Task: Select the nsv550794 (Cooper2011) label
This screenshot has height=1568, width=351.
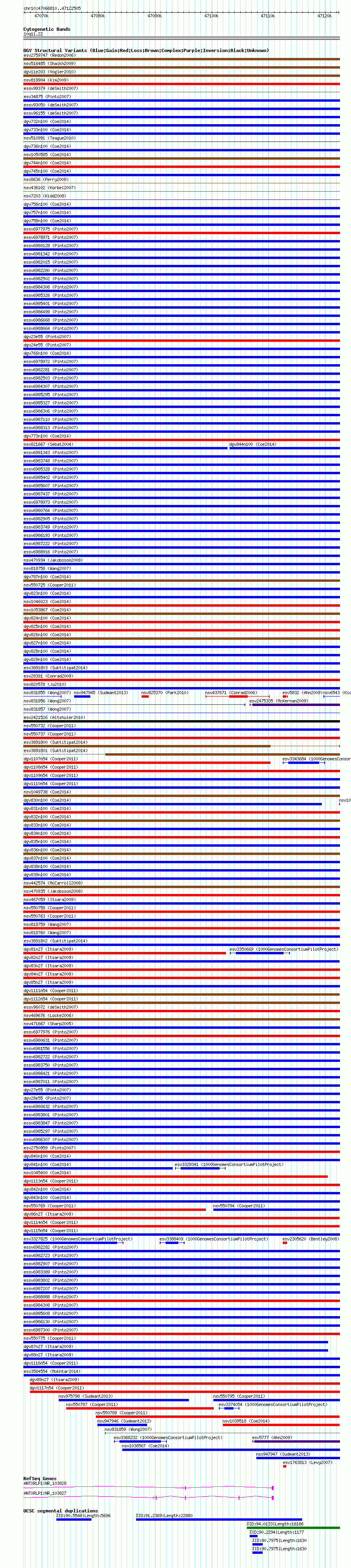Action: point(239,1205)
